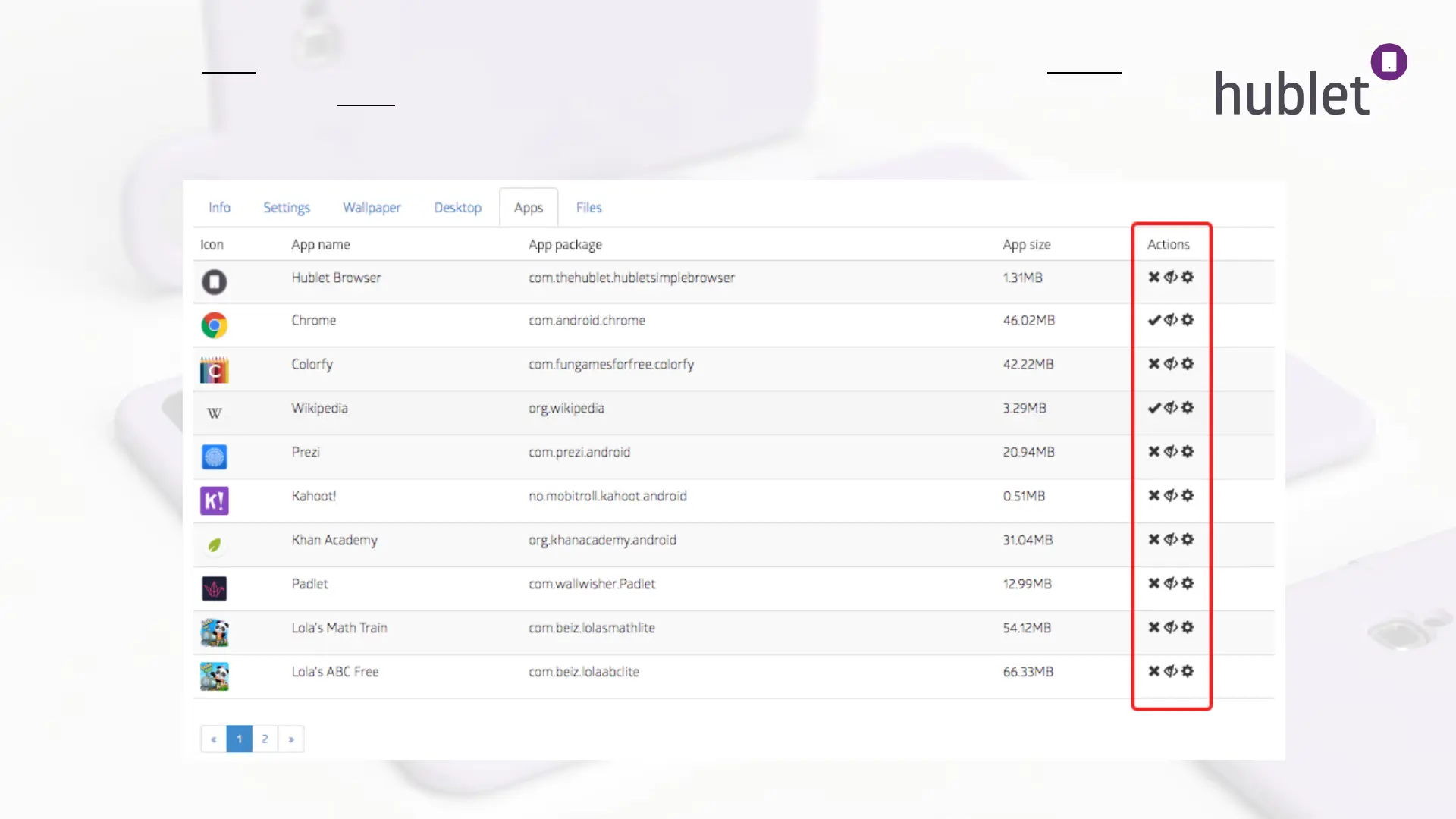Open gear settings for Hublet Browser
Screen dimensions: 1456x819
1188,278
